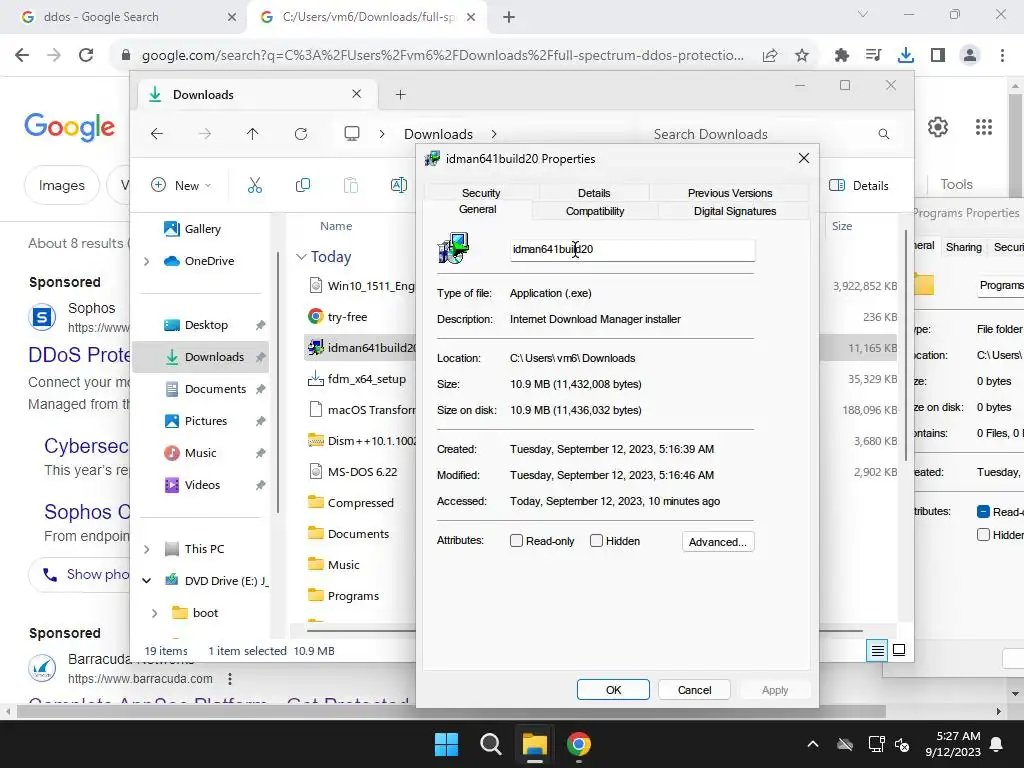The image size is (1024, 768).
Task: Open File Explorer from taskbar
Action: [x=534, y=744]
